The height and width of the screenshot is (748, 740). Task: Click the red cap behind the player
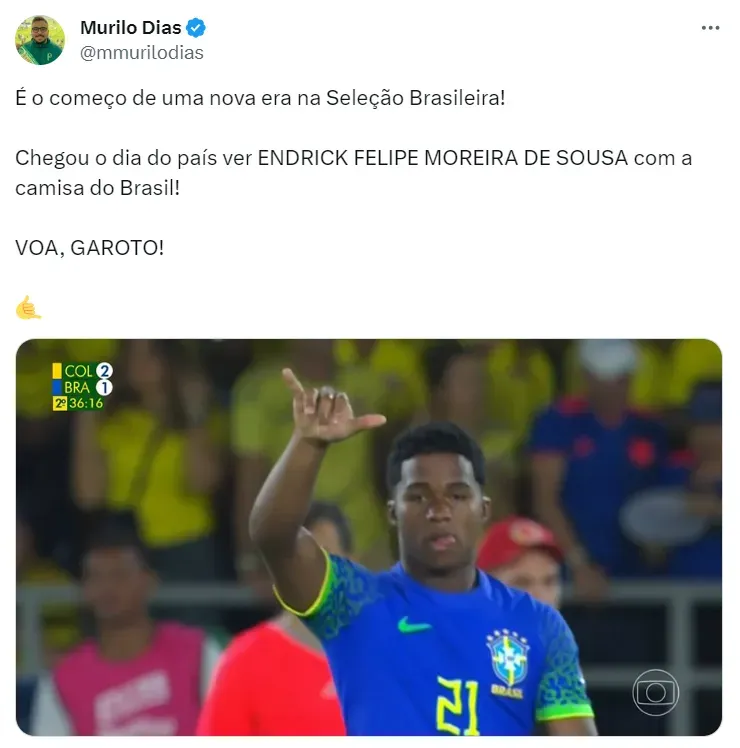[x=518, y=539]
